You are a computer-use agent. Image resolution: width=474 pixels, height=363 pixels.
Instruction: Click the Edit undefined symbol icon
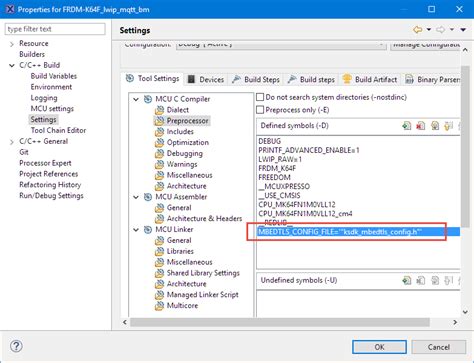[x=435, y=281]
